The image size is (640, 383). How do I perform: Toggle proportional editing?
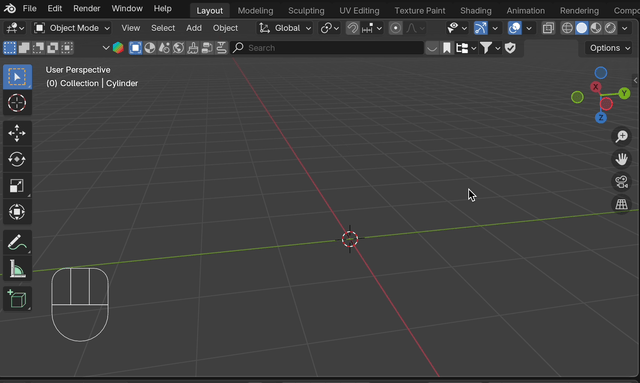(x=395, y=28)
